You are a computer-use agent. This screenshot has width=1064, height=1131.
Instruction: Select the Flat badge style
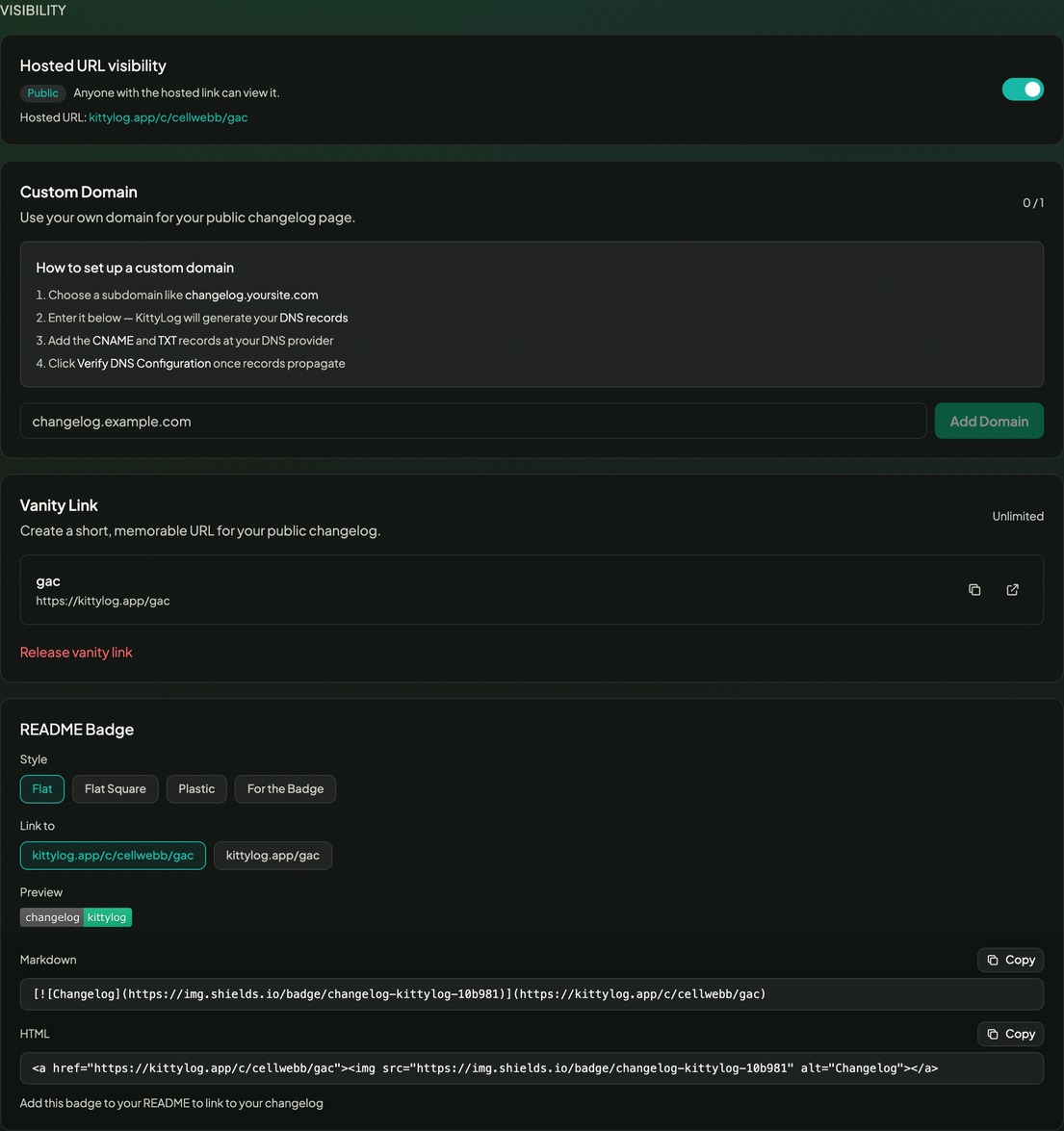41,788
